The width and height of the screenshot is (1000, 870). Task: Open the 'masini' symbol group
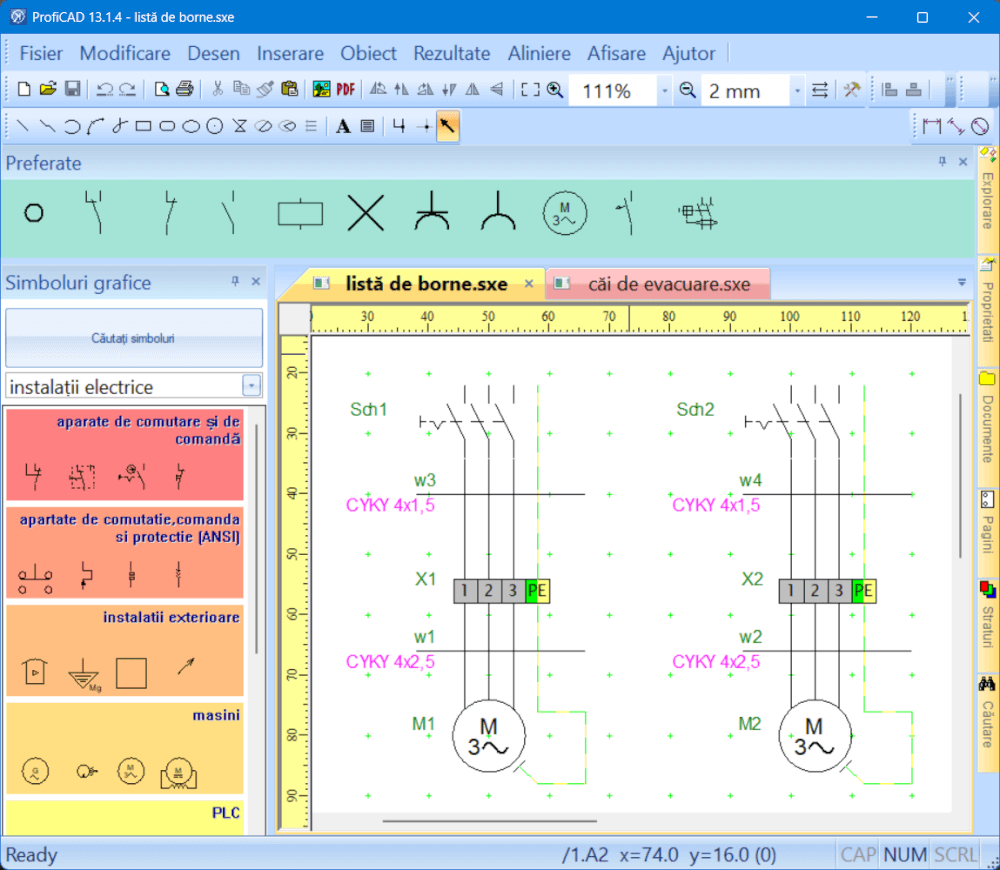(x=125, y=748)
